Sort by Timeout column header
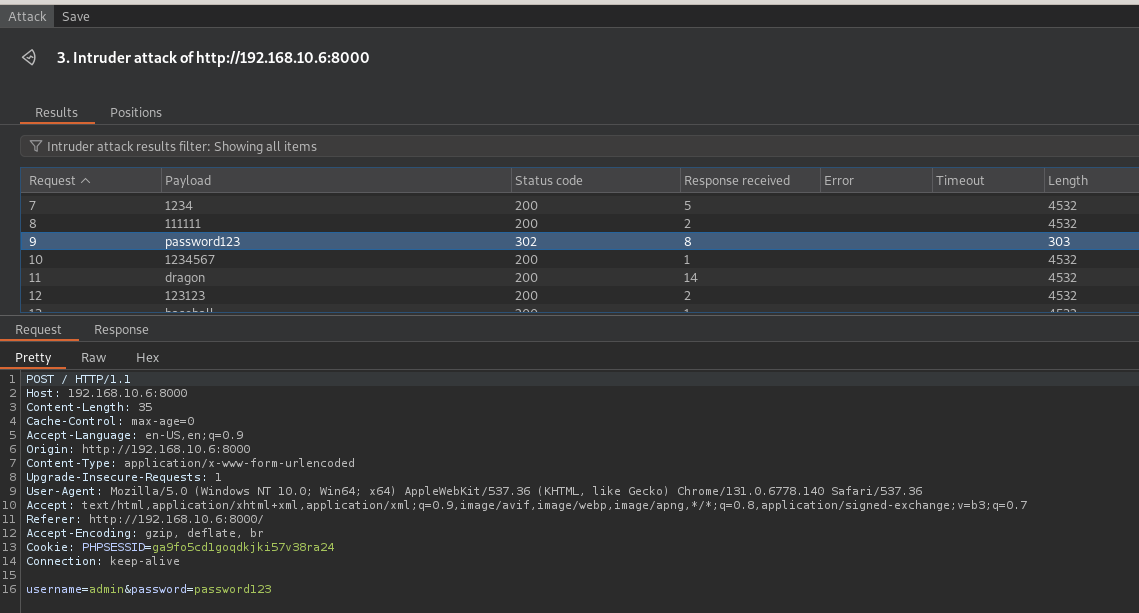The image size is (1139, 613). [988, 180]
